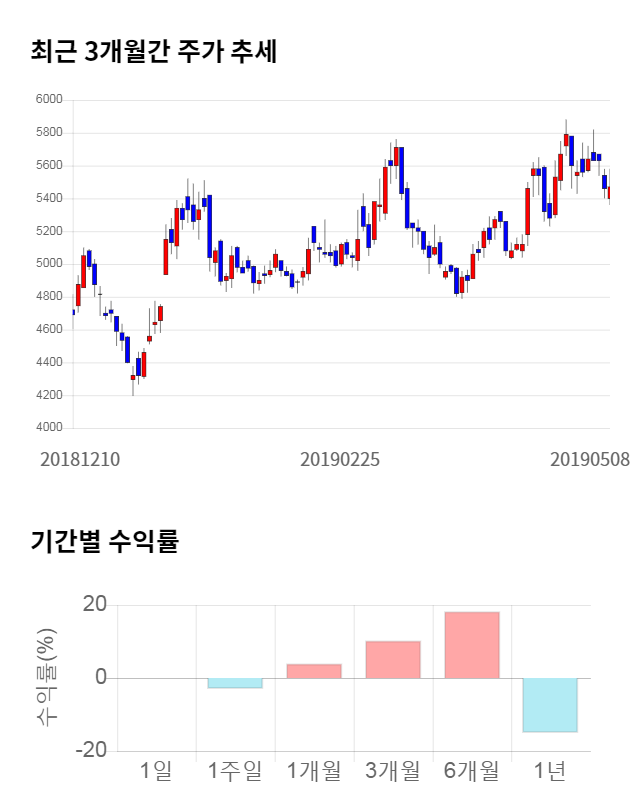Click the 1년 negative return bar
This screenshot has width=640, height=810.
(x=551, y=705)
